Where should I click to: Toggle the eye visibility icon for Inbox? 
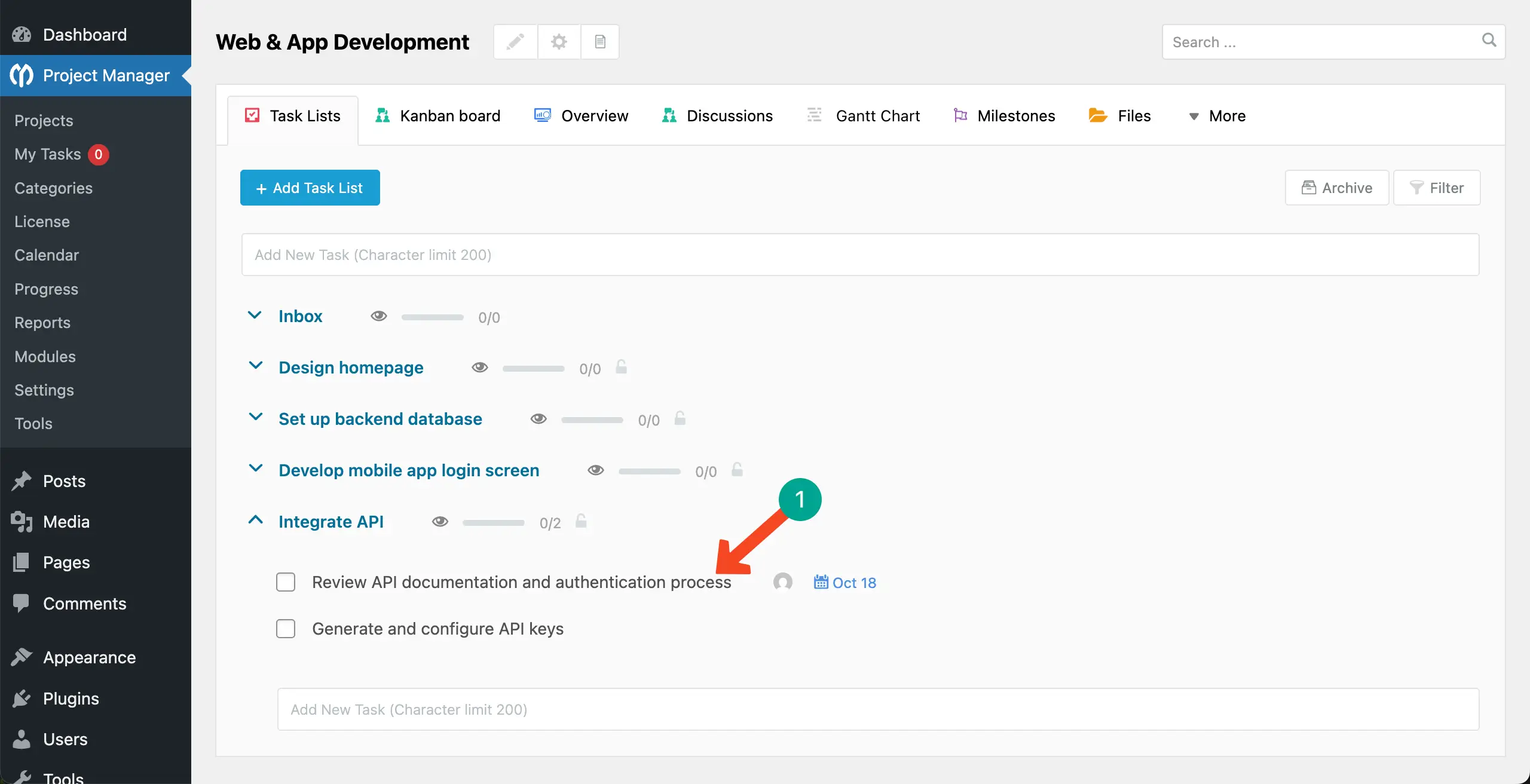379,316
